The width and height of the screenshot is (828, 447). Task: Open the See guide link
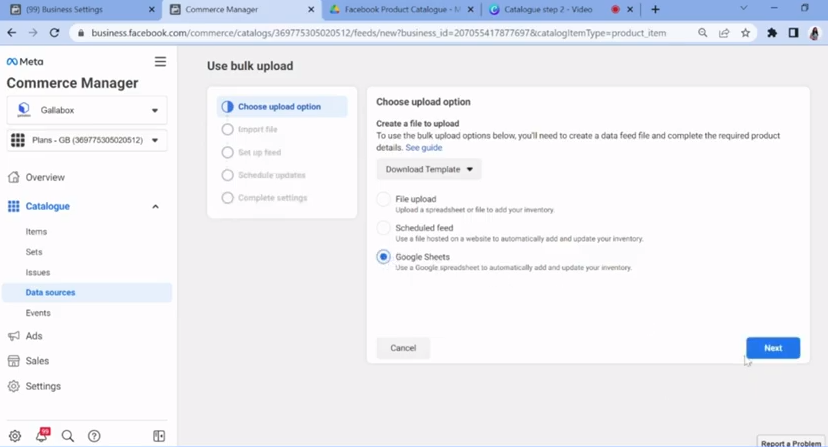tap(424, 148)
